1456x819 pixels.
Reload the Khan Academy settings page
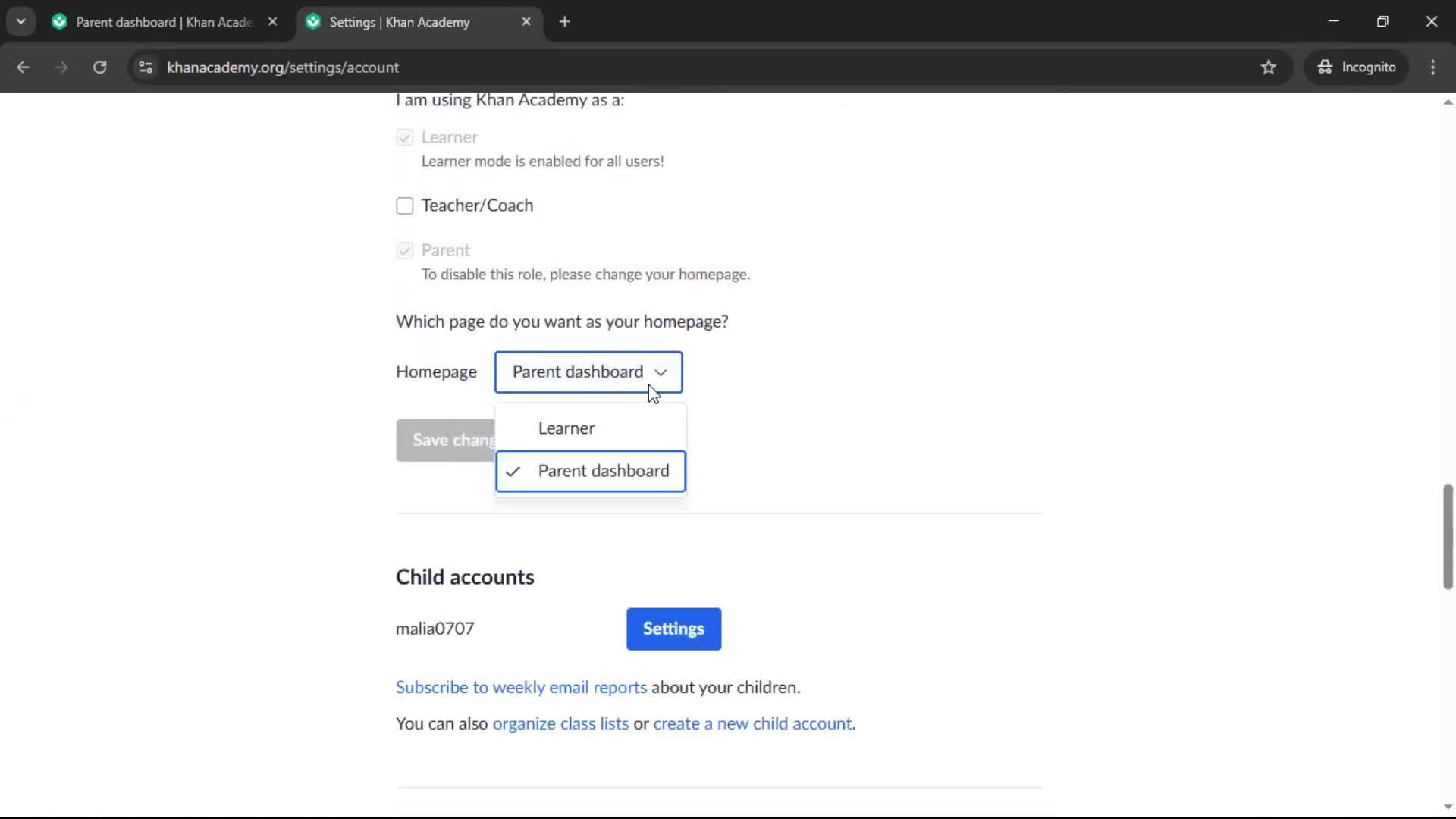(x=99, y=67)
